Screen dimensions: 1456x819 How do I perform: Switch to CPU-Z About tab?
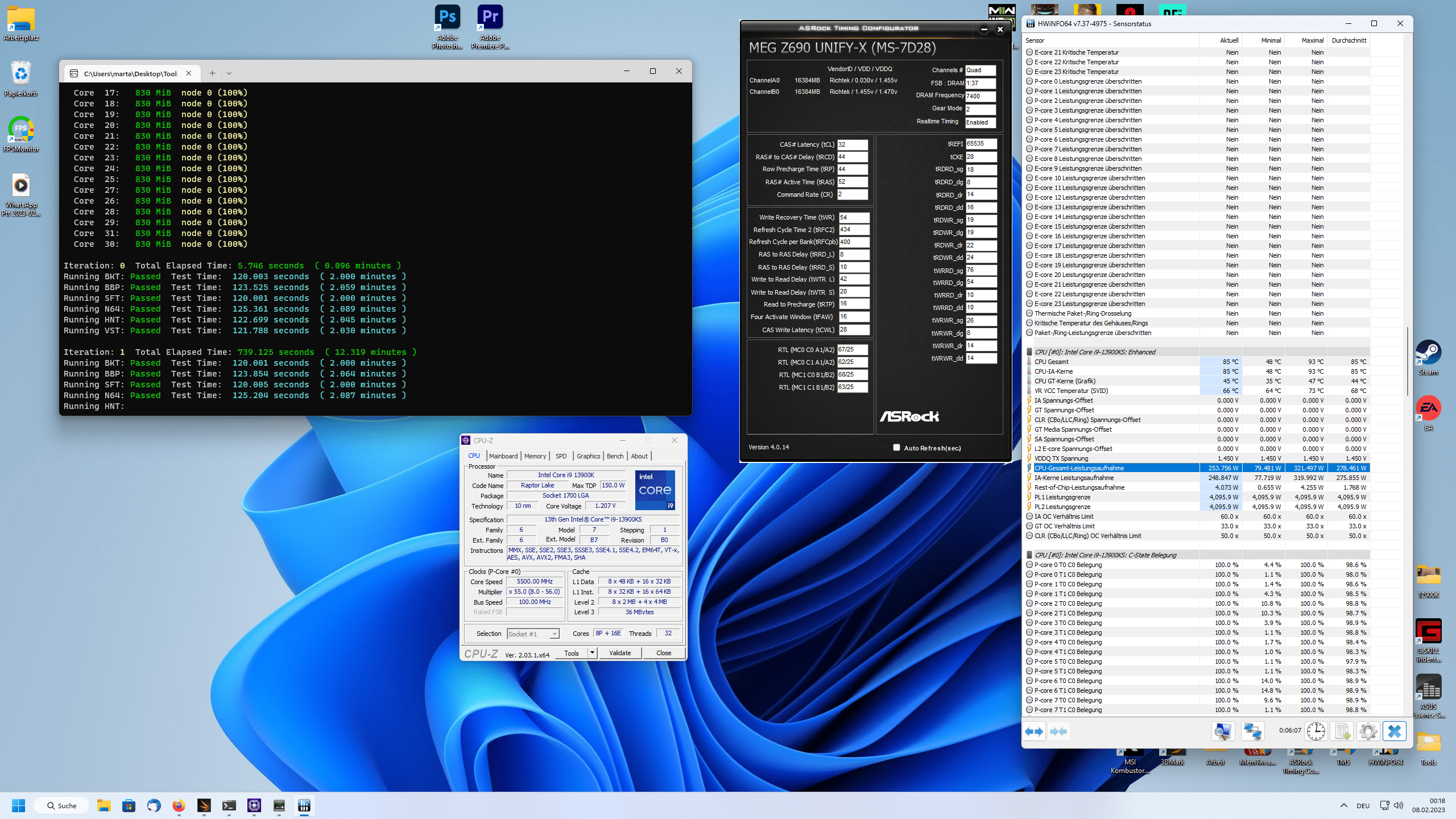(x=639, y=456)
